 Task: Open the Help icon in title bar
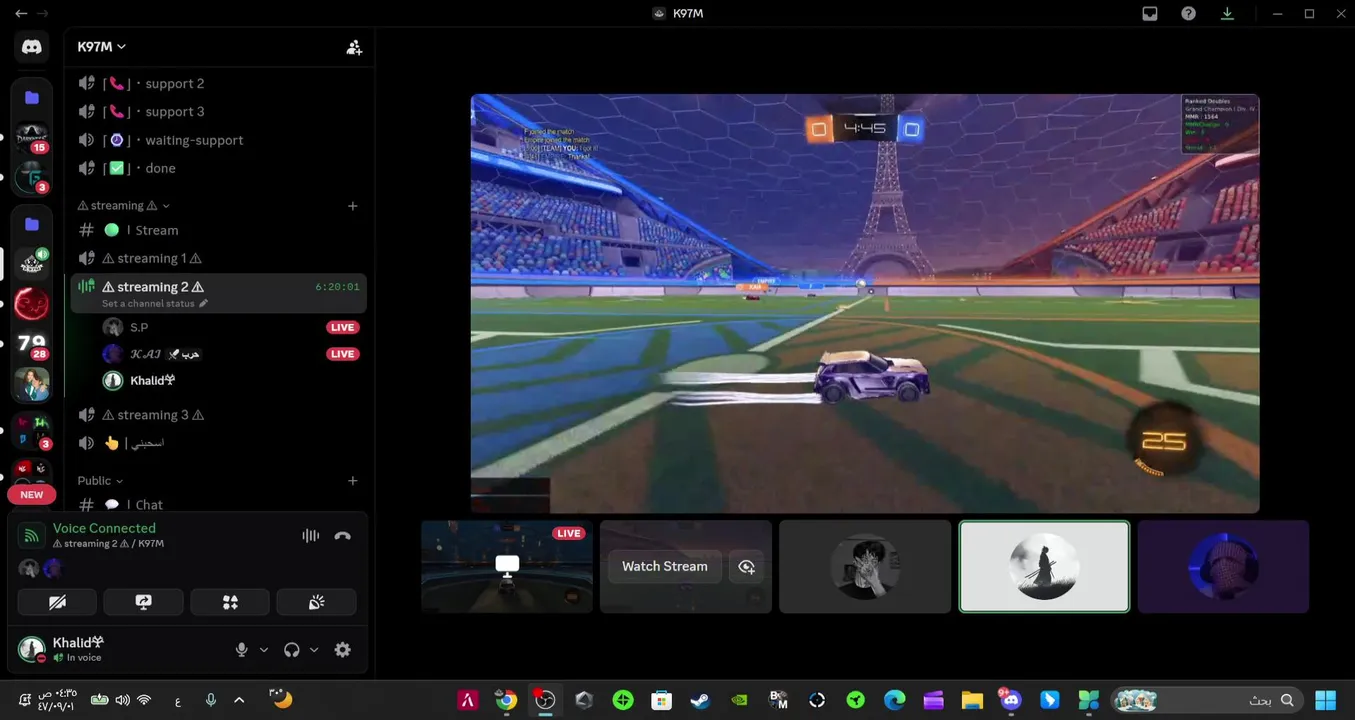coord(1188,14)
